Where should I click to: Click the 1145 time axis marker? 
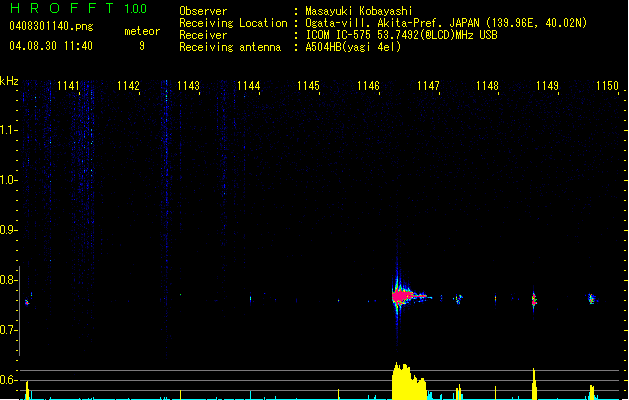tap(308, 86)
